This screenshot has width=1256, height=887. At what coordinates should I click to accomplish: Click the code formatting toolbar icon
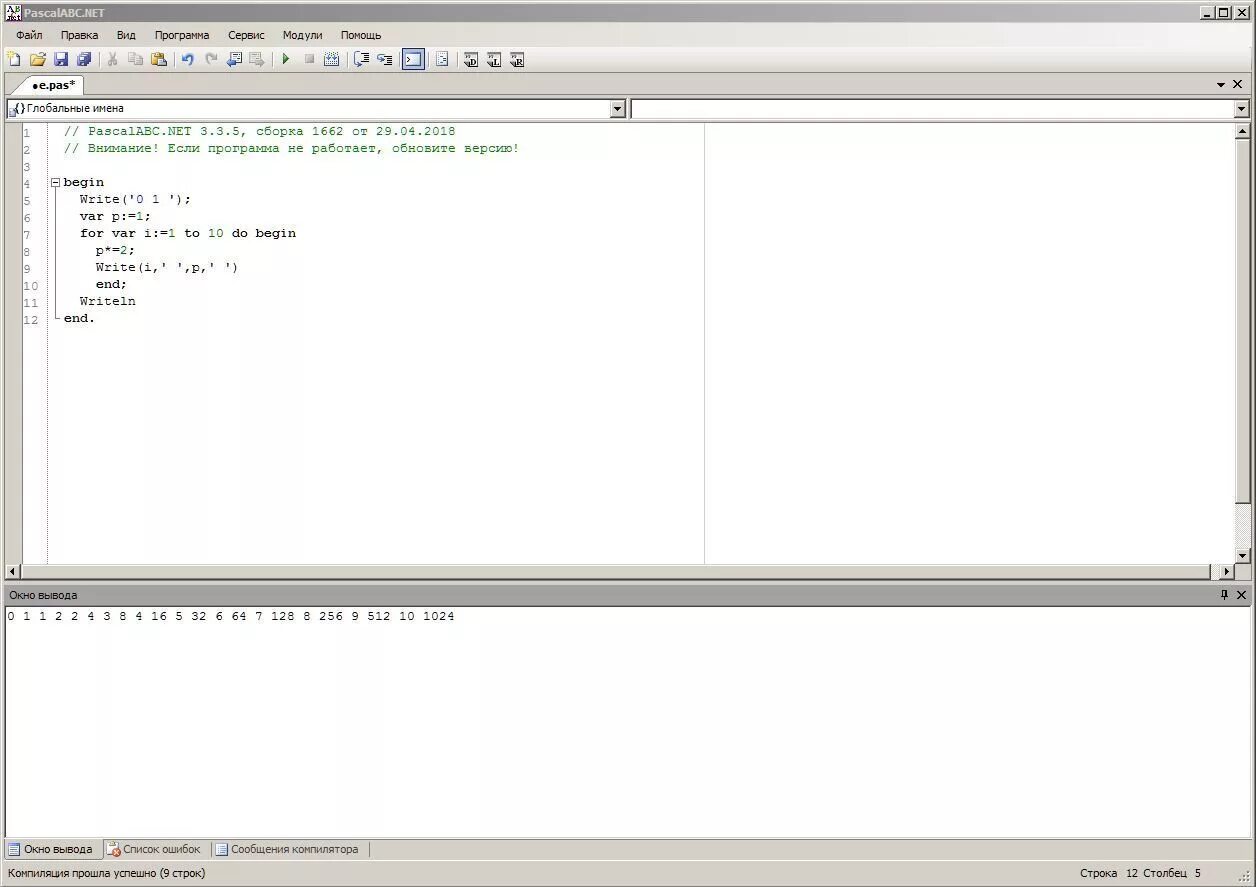pyautogui.click(x=442, y=60)
